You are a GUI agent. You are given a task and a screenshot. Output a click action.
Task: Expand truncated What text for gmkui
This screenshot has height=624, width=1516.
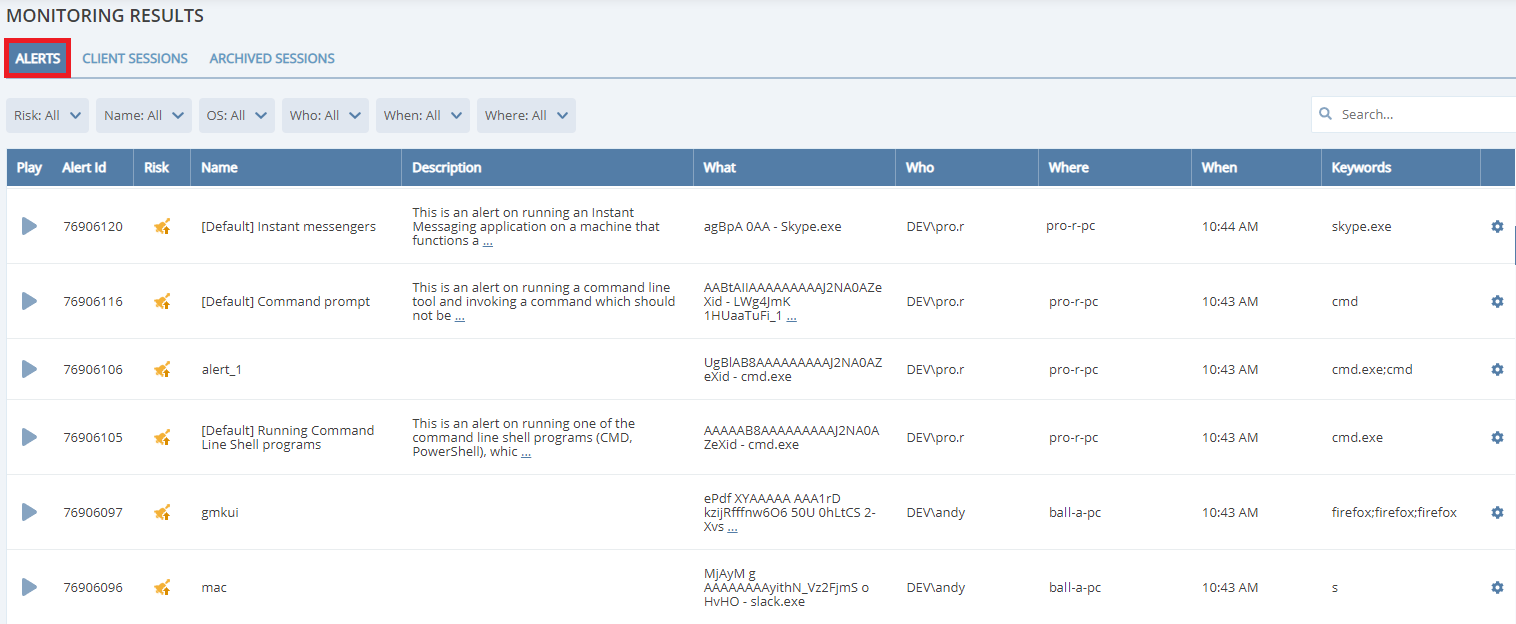(732, 527)
